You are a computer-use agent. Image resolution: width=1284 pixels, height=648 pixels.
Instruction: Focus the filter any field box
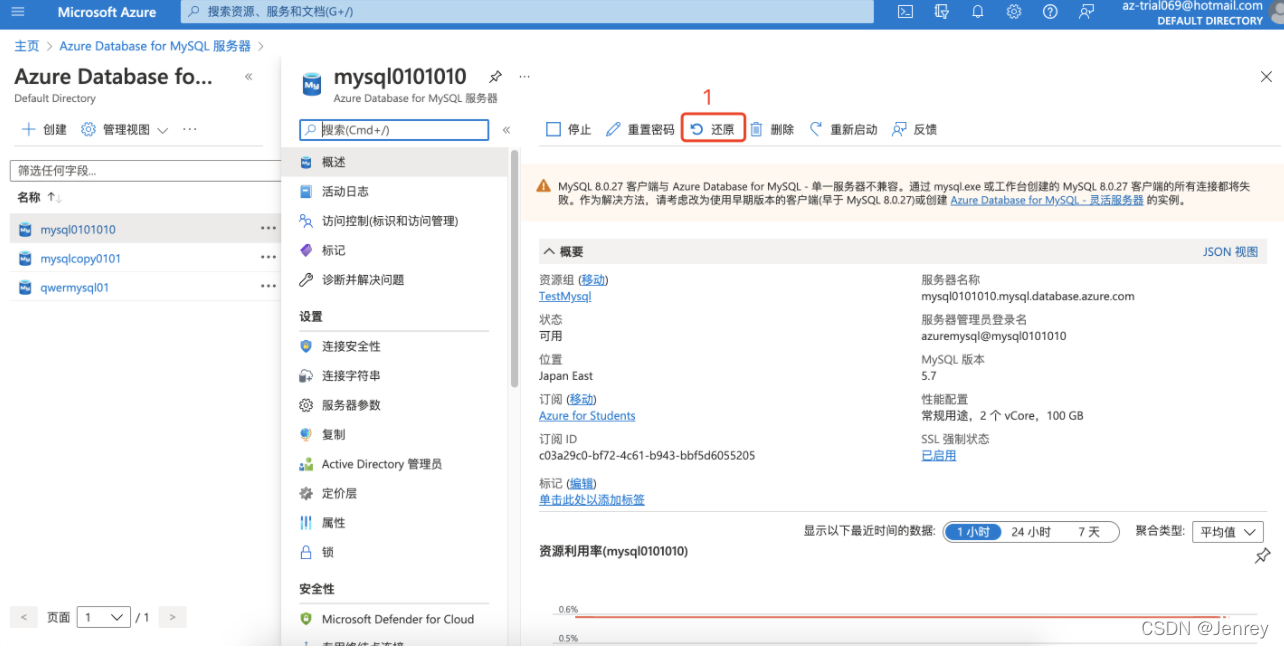145,170
